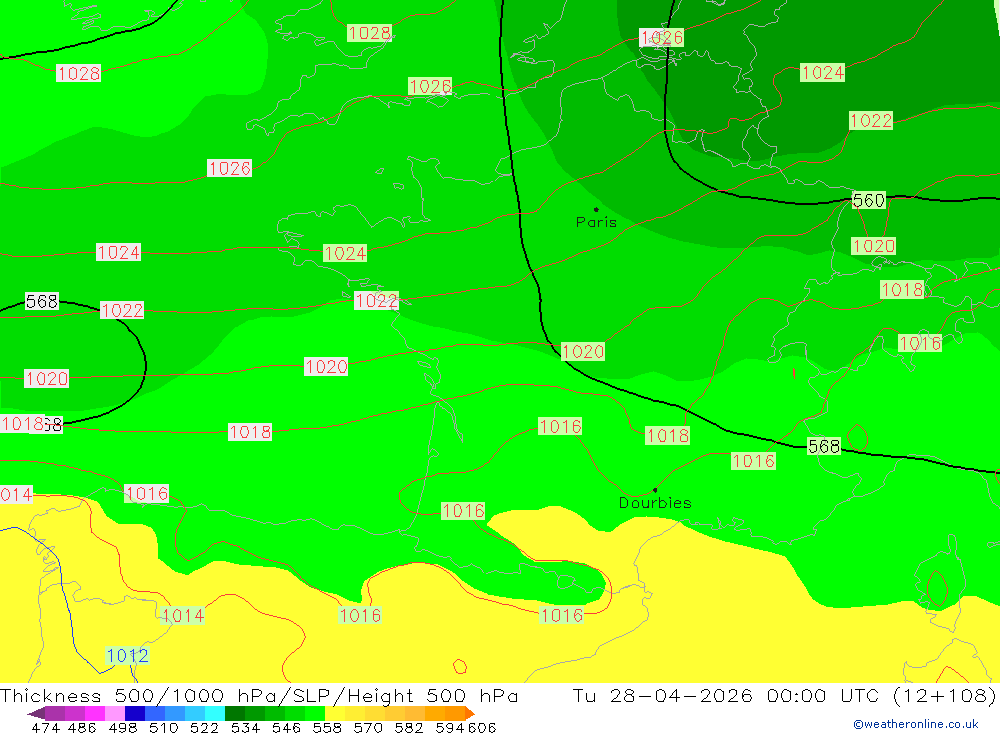Click the forecast date 'Tu 28-04-2026'
The width and height of the screenshot is (1000, 733).
pyautogui.click(x=663, y=695)
